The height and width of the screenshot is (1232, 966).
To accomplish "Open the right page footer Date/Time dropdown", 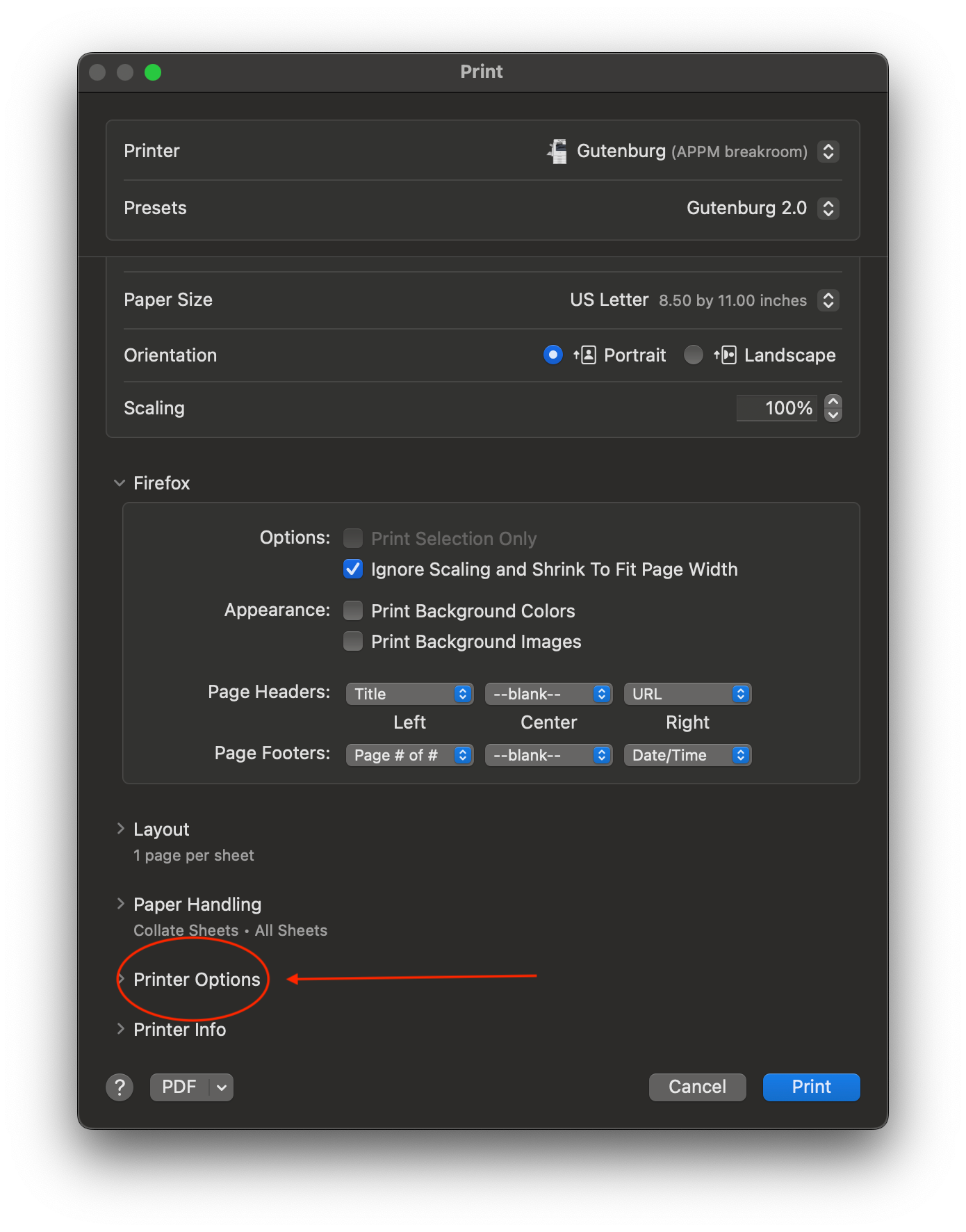I will click(x=687, y=755).
